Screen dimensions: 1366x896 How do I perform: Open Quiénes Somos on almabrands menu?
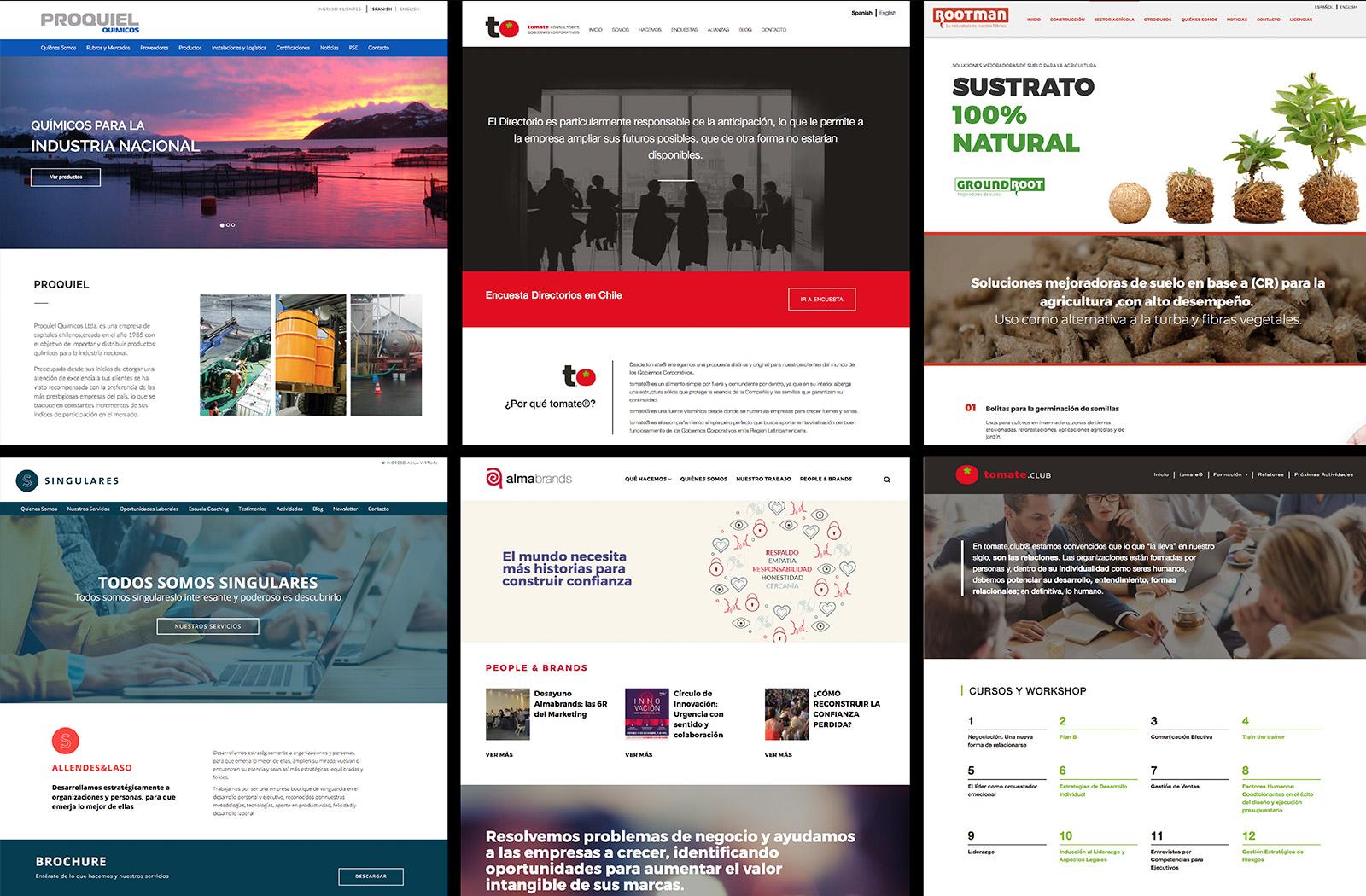pos(703,479)
